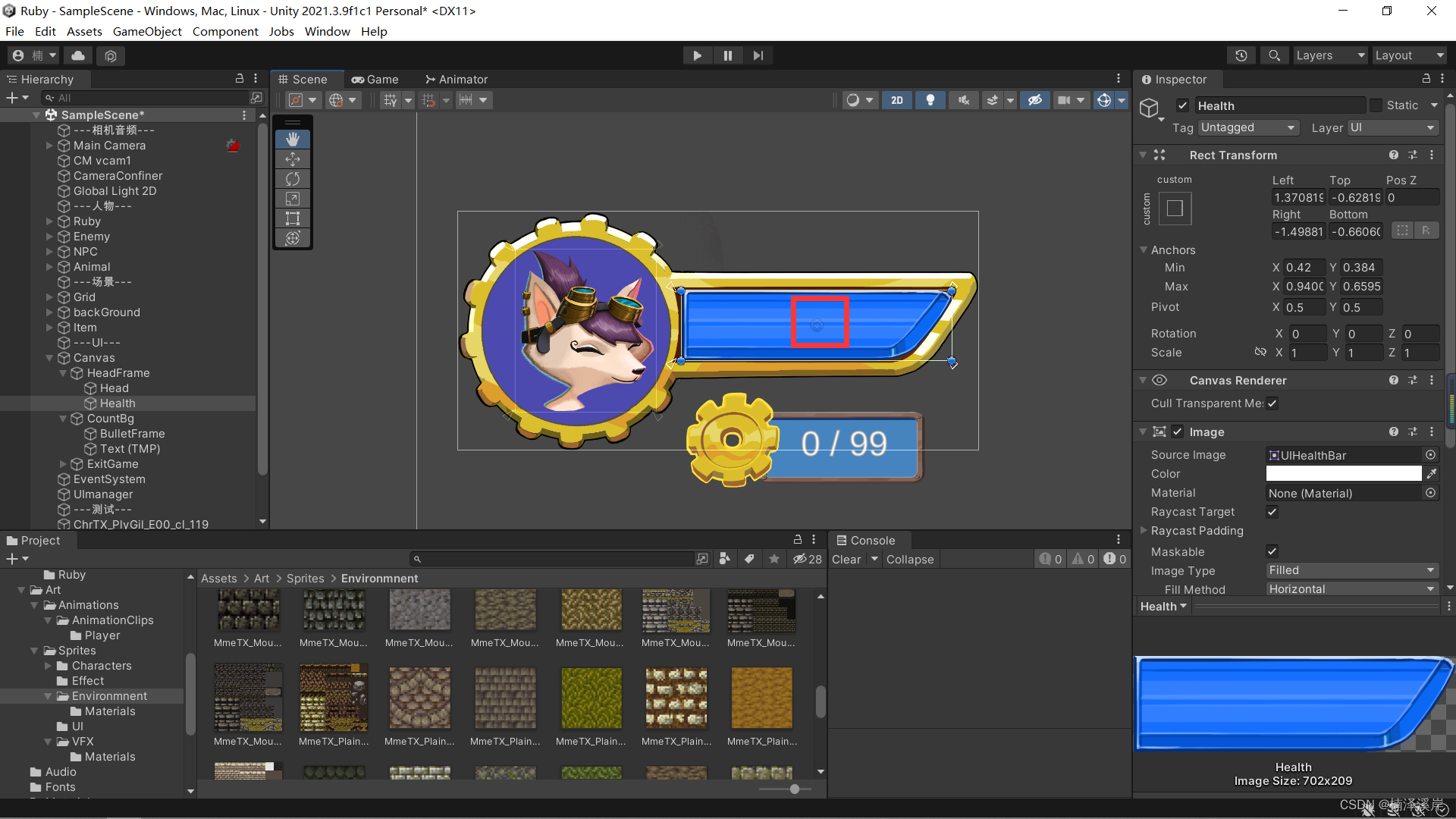1456x819 pixels.
Task: Toggle scene lighting bulb icon
Action: click(930, 100)
